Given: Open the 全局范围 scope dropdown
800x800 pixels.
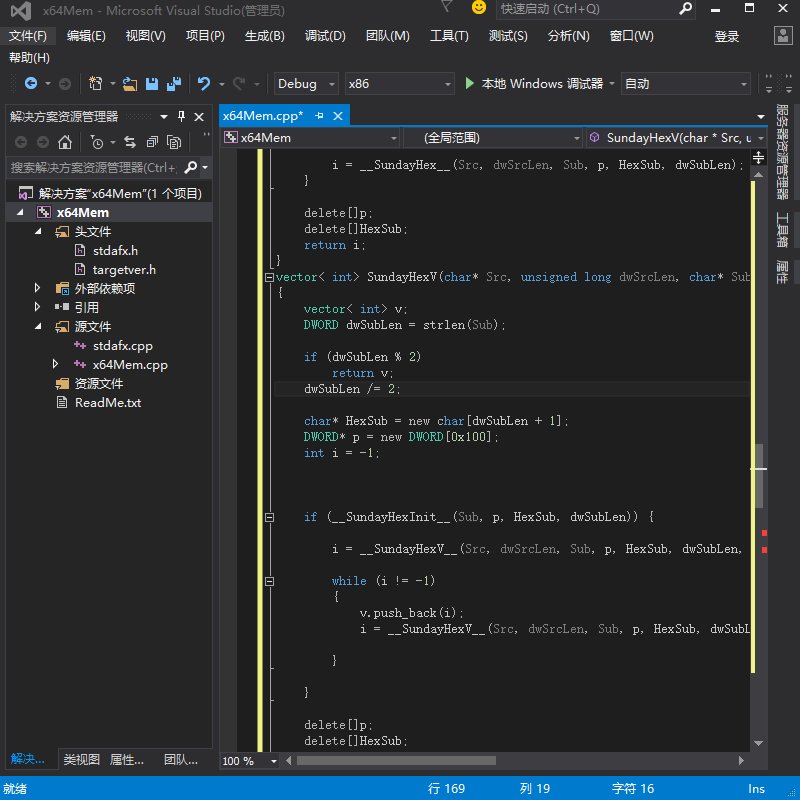Looking at the screenshot, I should pyautogui.click(x=493, y=138).
